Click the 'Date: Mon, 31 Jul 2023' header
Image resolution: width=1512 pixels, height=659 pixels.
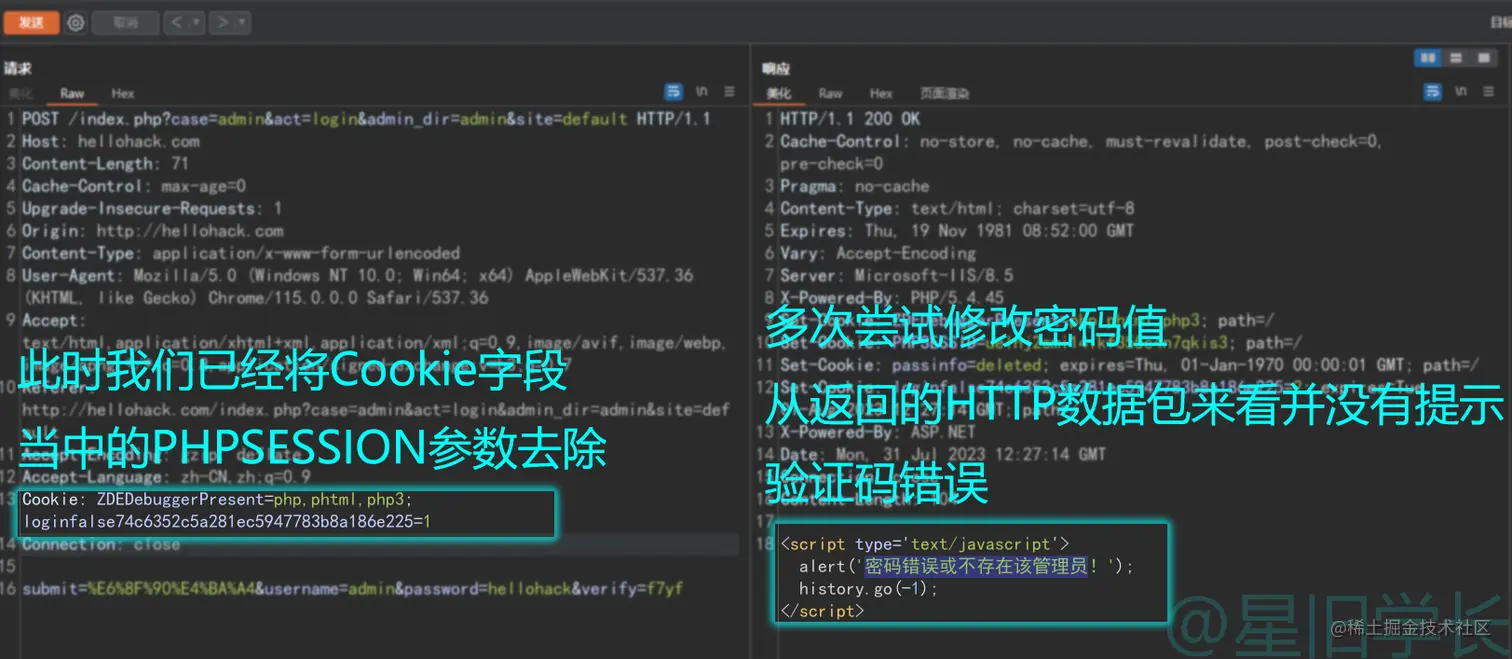pos(943,454)
